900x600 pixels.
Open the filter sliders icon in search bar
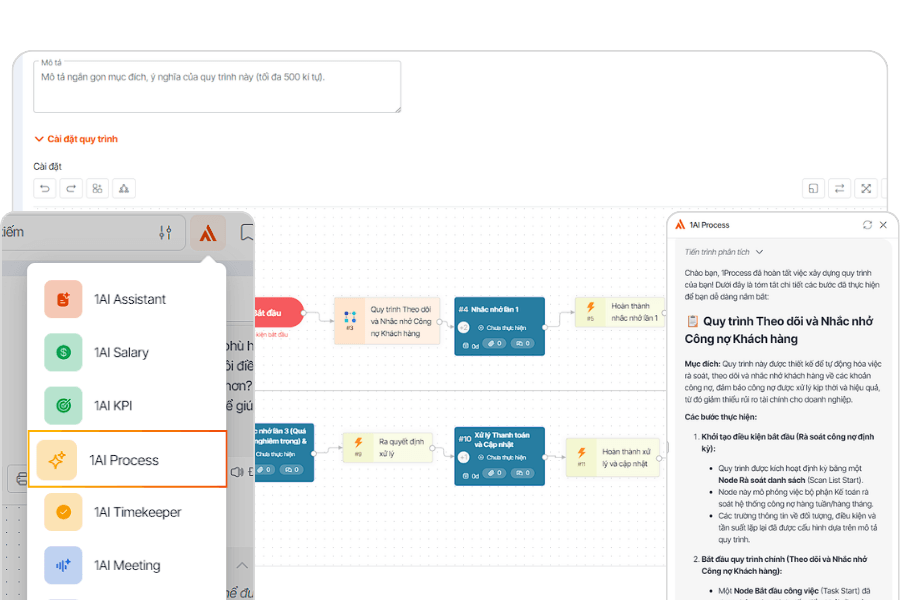point(165,233)
